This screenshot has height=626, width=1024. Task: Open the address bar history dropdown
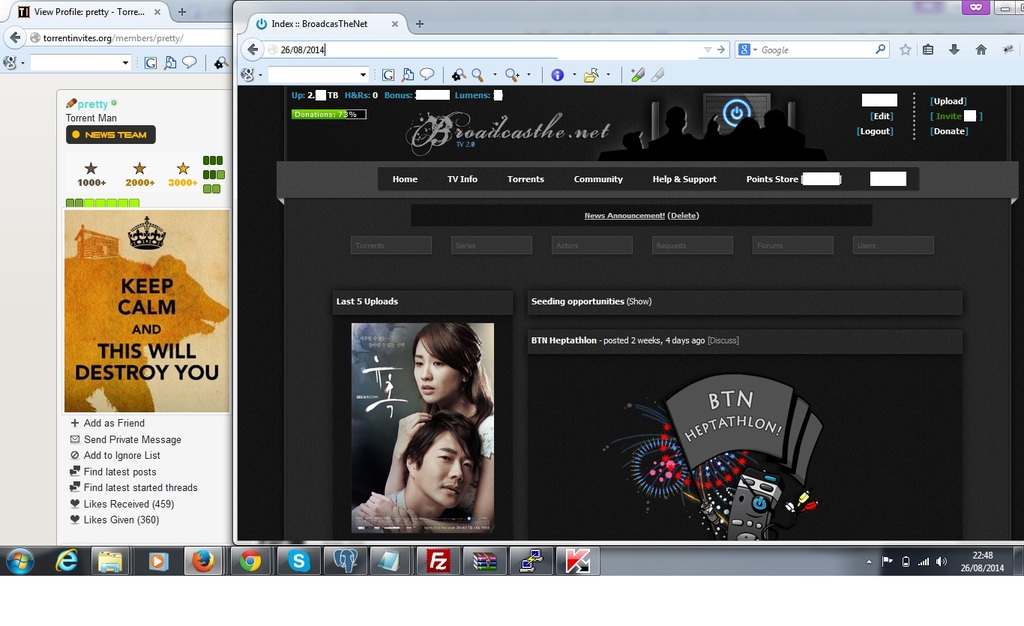pyautogui.click(x=707, y=50)
